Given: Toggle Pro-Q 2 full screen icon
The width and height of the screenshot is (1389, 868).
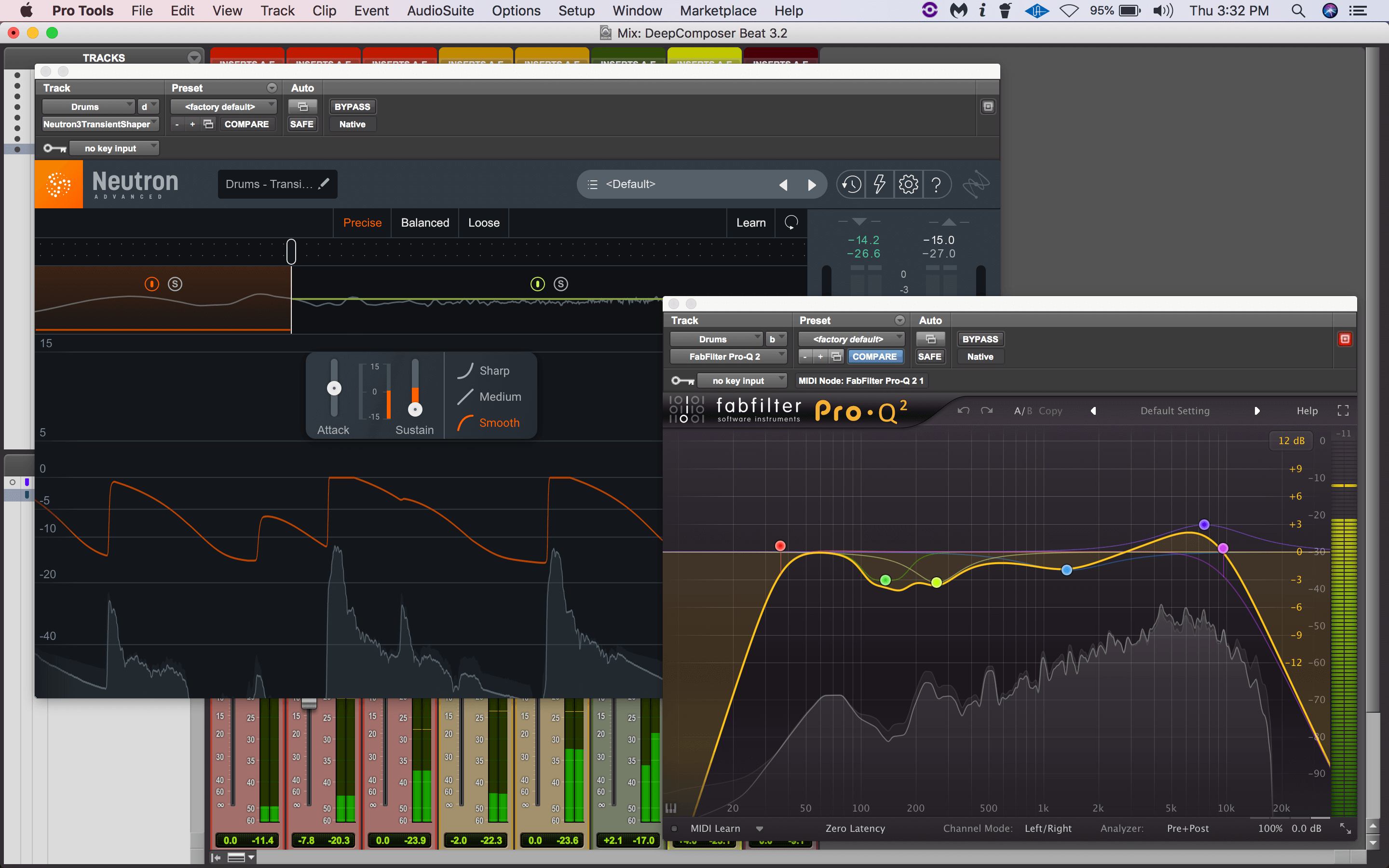Looking at the screenshot, I should 1343,410.
